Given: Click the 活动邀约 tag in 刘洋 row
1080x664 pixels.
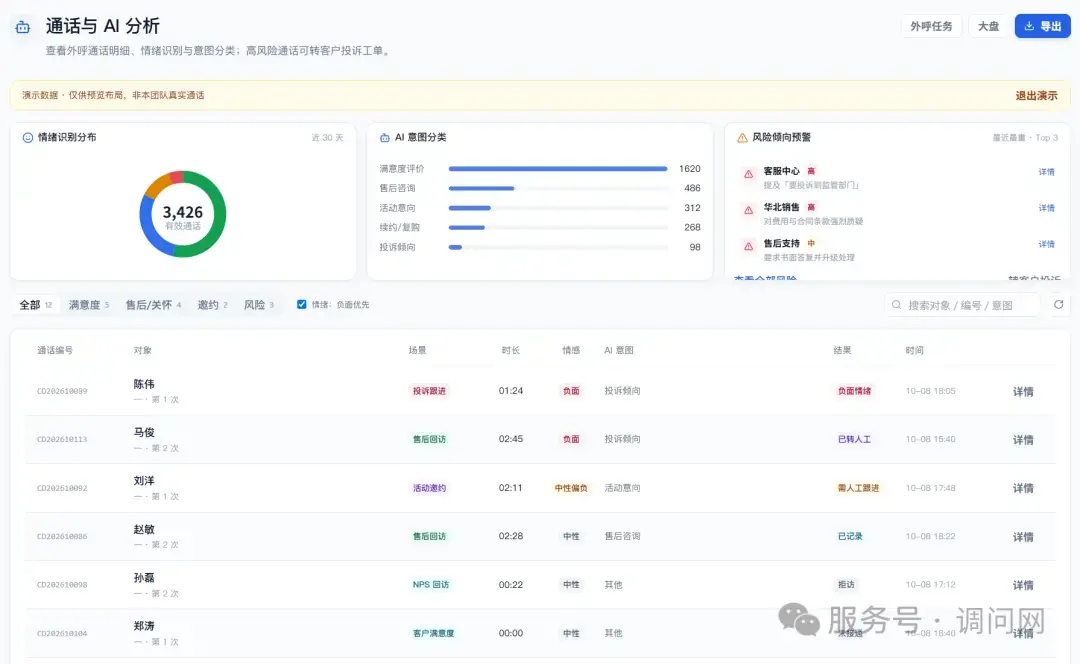Looking at the screenshot, I should click(429, 488).
